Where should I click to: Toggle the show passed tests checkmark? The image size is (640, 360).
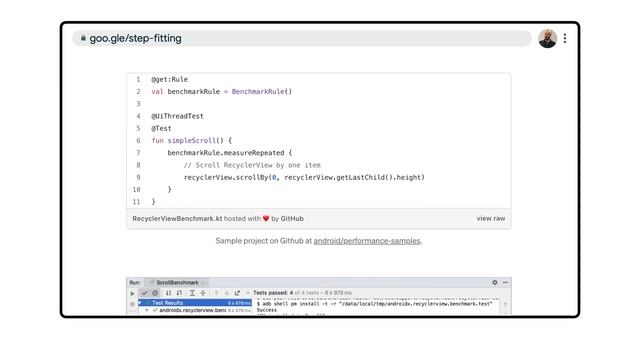[x=144, y=293]
